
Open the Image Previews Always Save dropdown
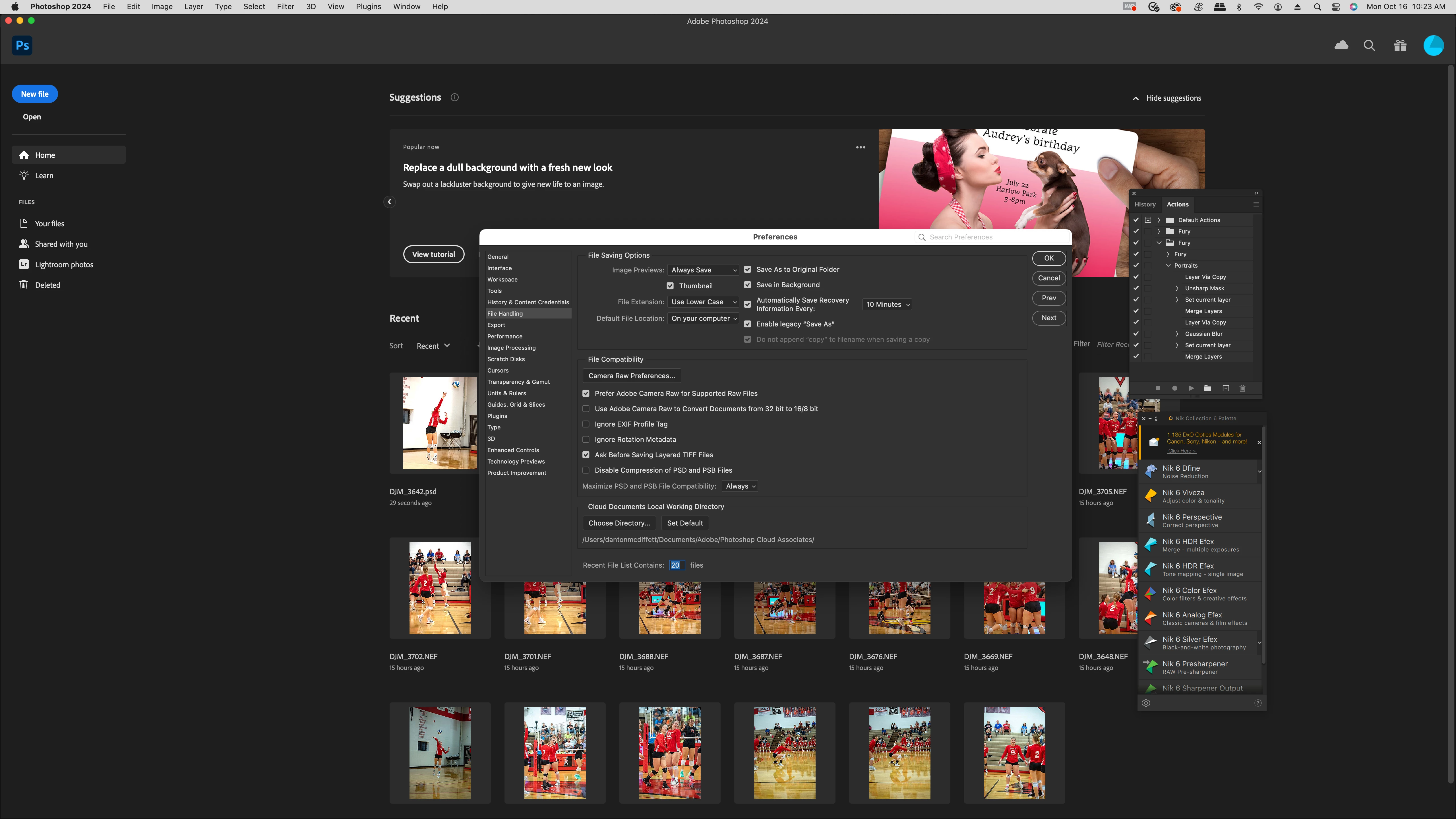coord(703,270)
